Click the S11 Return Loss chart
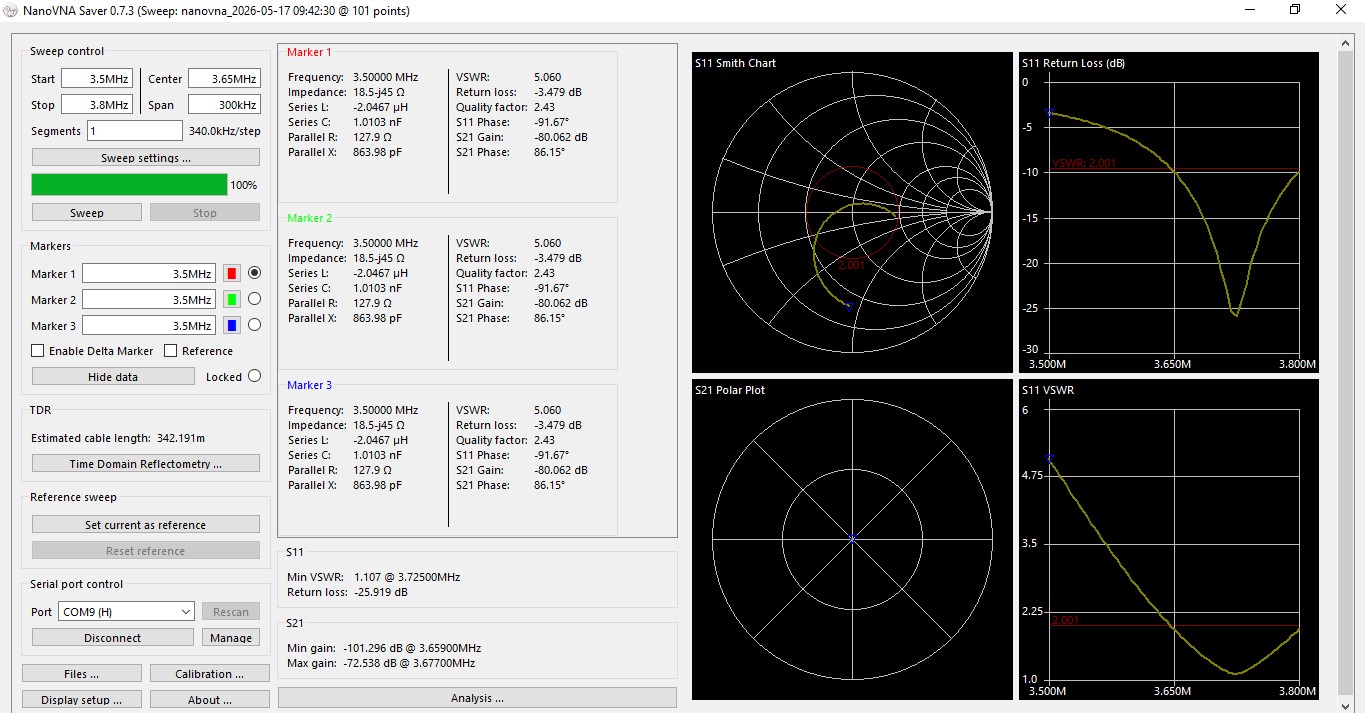 [x=1169, y=212]
